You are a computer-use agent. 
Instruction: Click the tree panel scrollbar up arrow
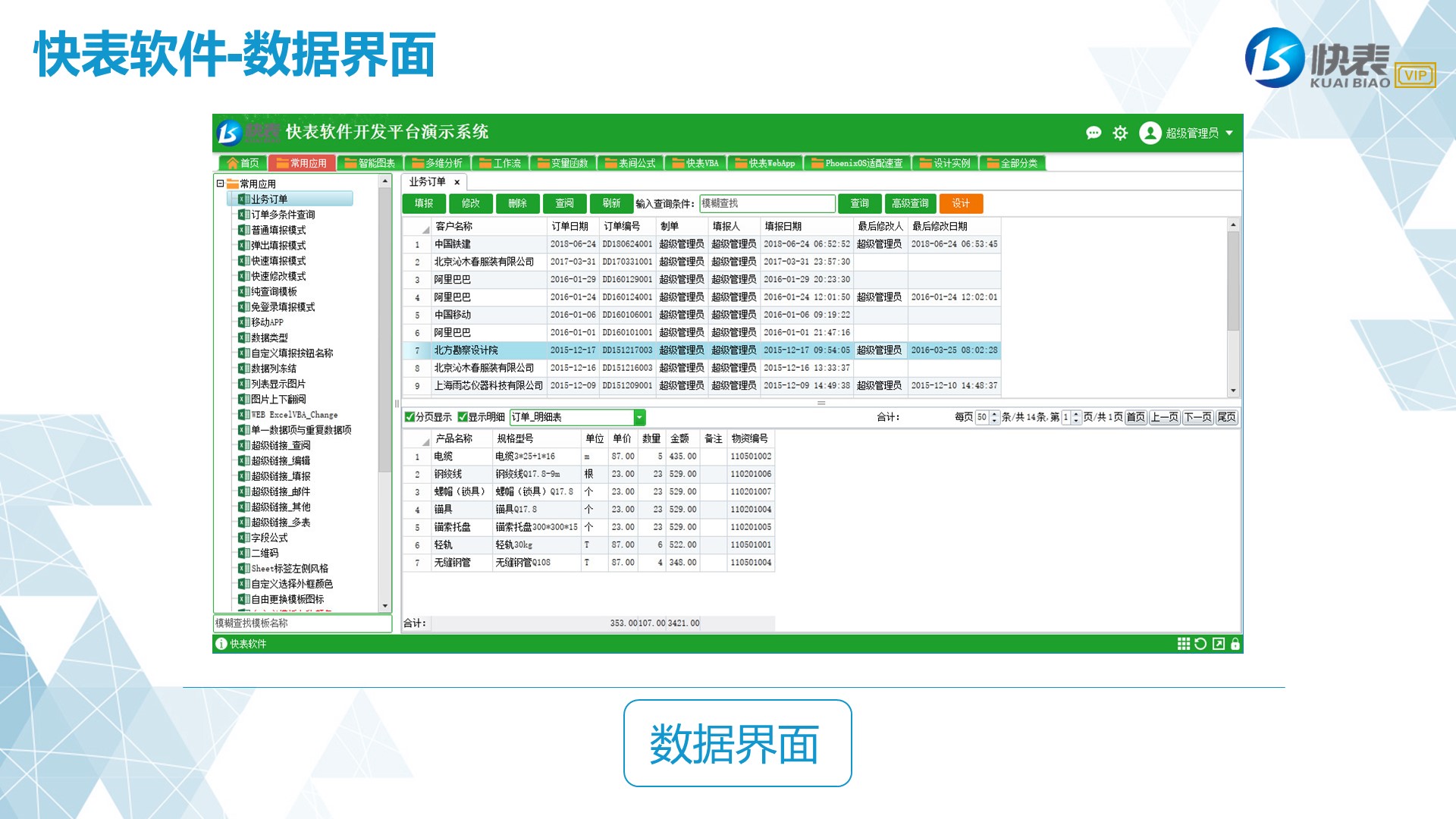[385, 181]
